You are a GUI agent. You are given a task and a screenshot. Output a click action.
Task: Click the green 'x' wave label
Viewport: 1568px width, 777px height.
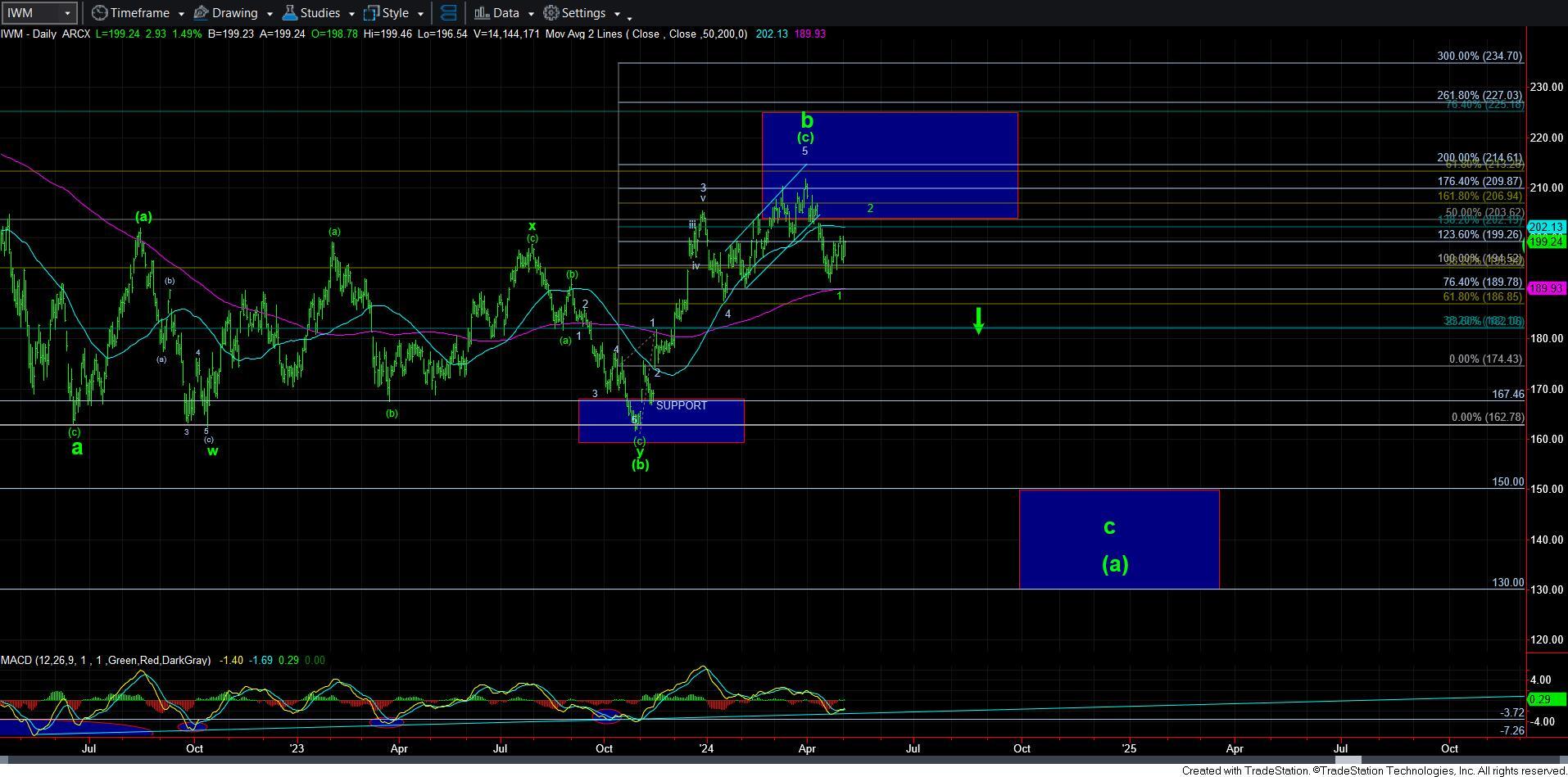[532, 226]
